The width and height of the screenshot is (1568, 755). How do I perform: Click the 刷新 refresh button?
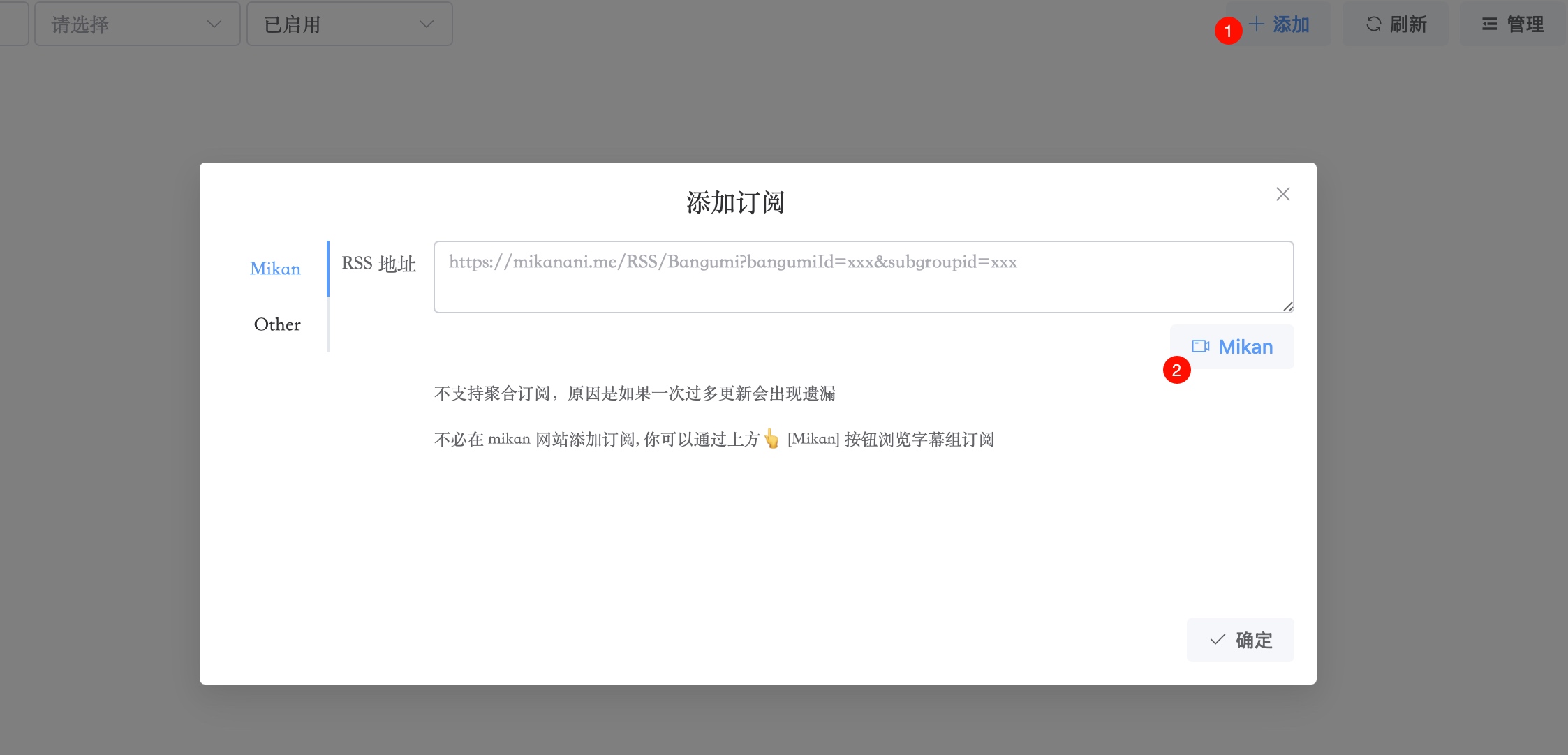pos(1395,24)
